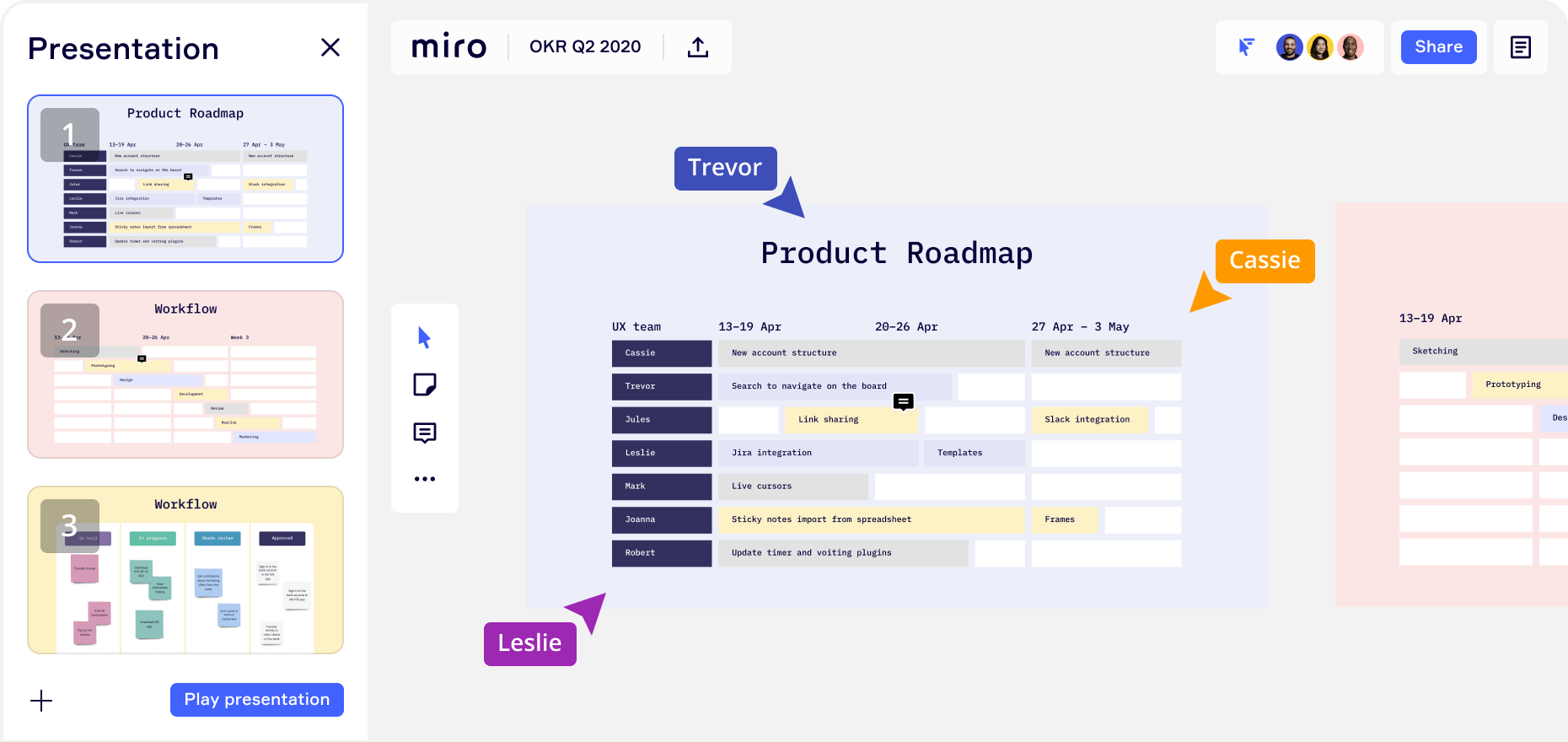This screenshot has height=742, width=1568.
Task: Add a new slide with plus icon
Action: coord(41,701)
